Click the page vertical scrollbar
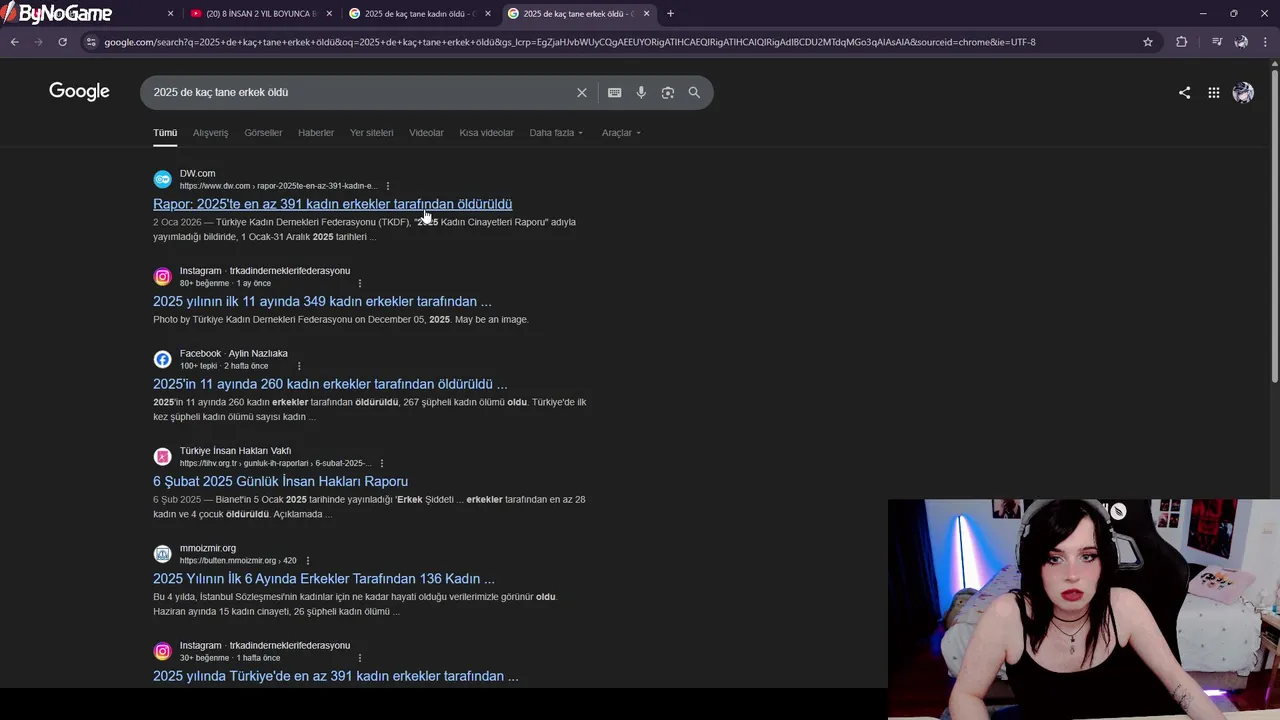The image size is (1280, 720). pos(1274,225)
